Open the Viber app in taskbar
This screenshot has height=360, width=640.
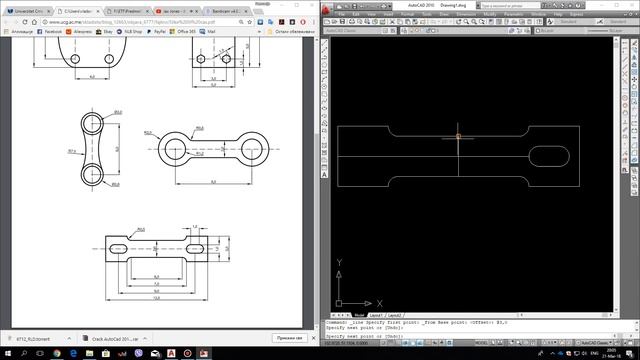139,353
